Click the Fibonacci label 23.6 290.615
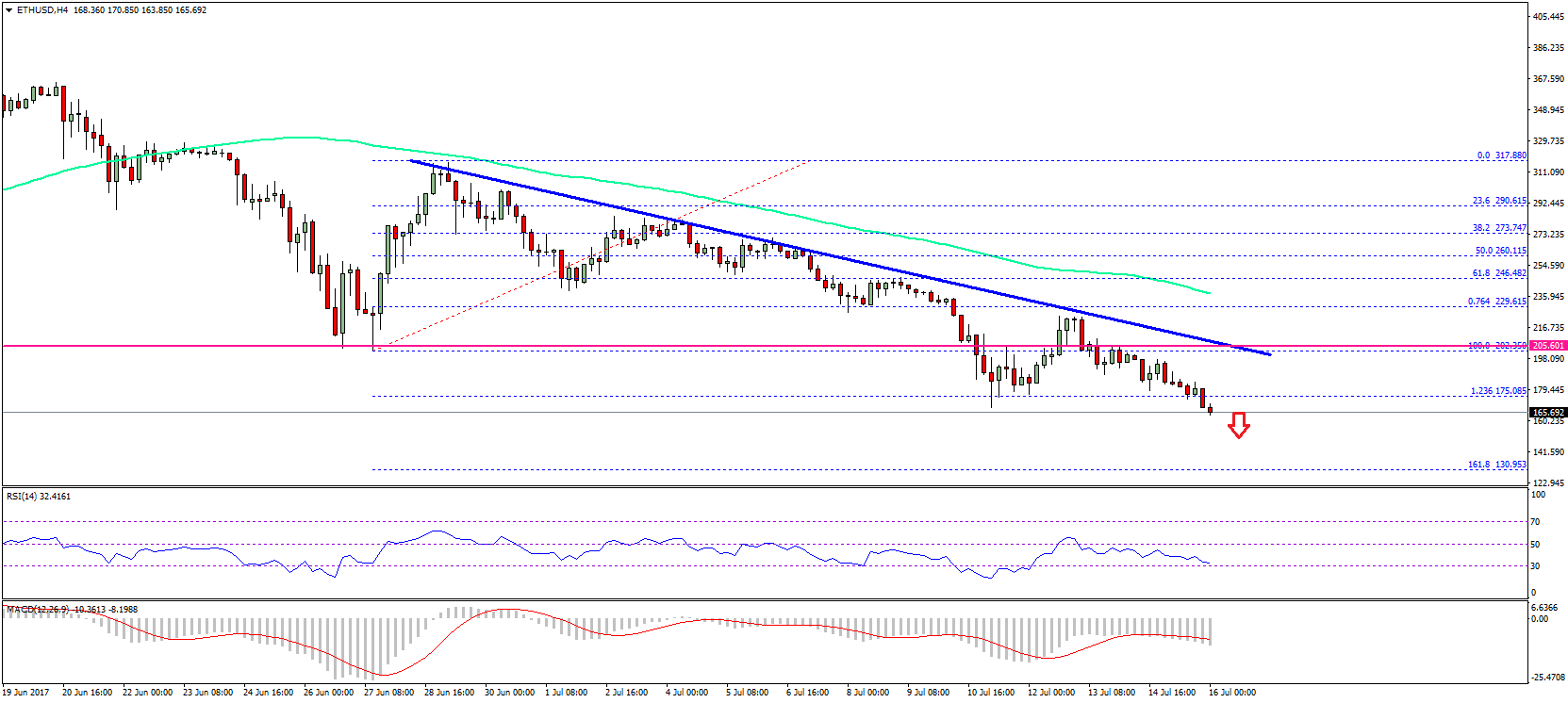This screenshot has width=1568, height=703. (1499, 201)
